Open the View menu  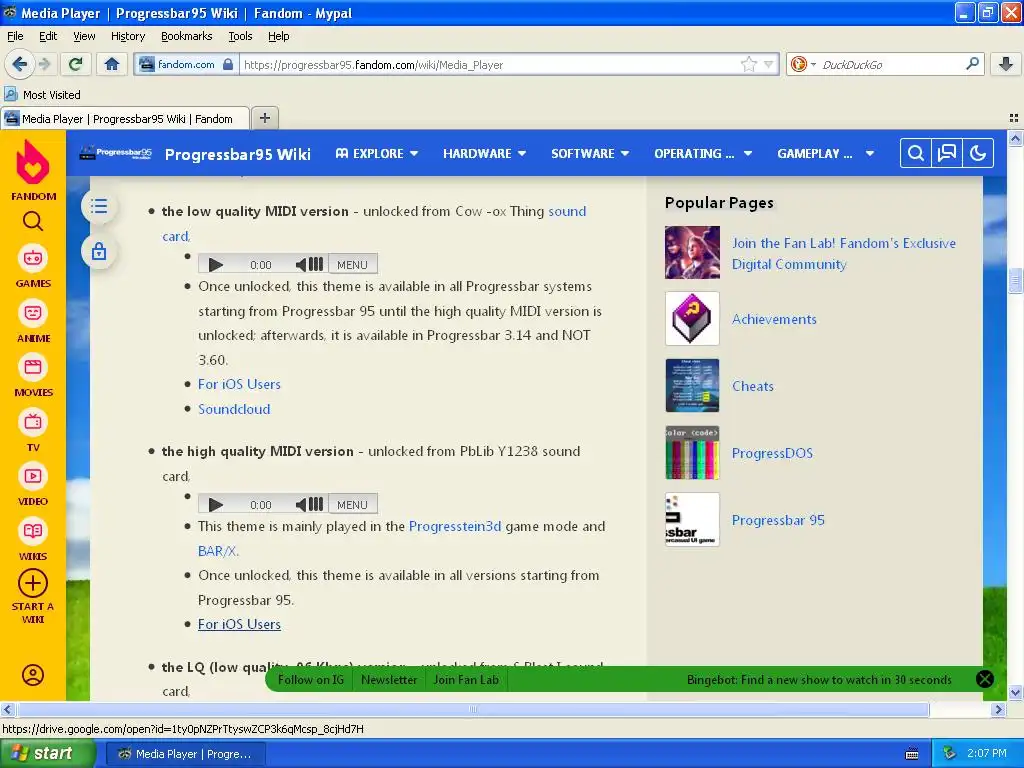(84, 36)
